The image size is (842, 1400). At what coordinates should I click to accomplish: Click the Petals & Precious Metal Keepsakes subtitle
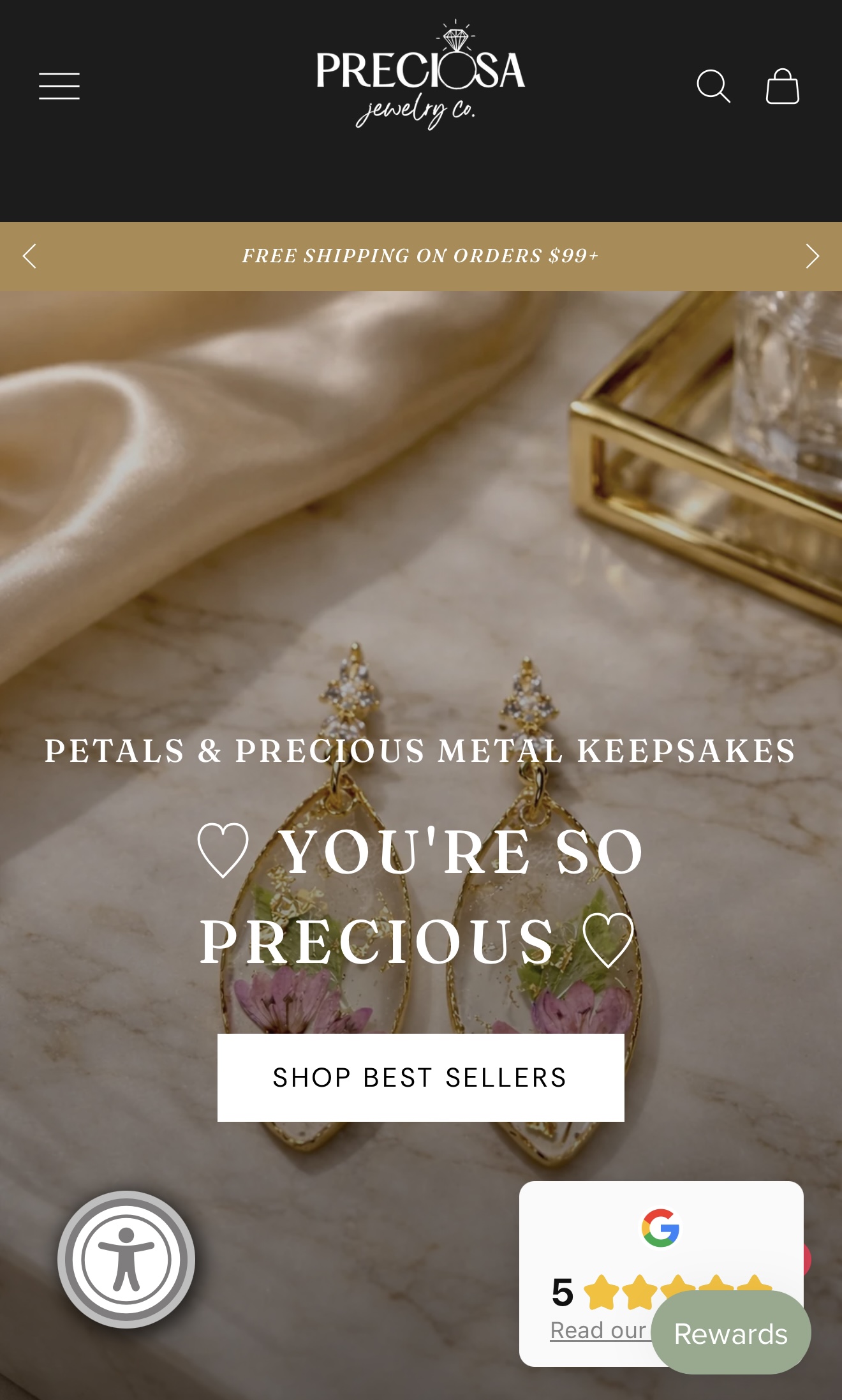click(x=420, y=750)
